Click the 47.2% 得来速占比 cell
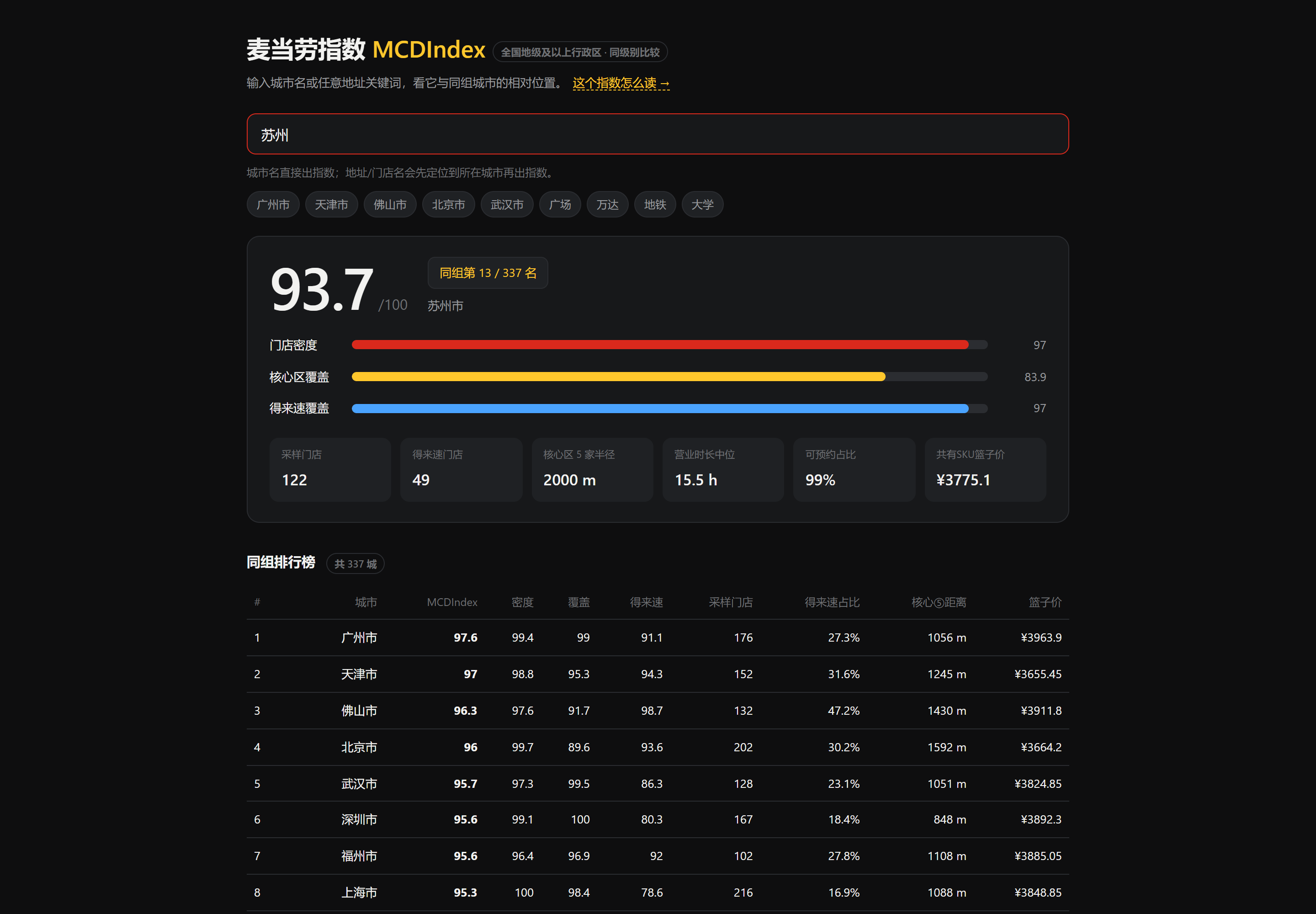1316x914 pixels. point(844,711)
